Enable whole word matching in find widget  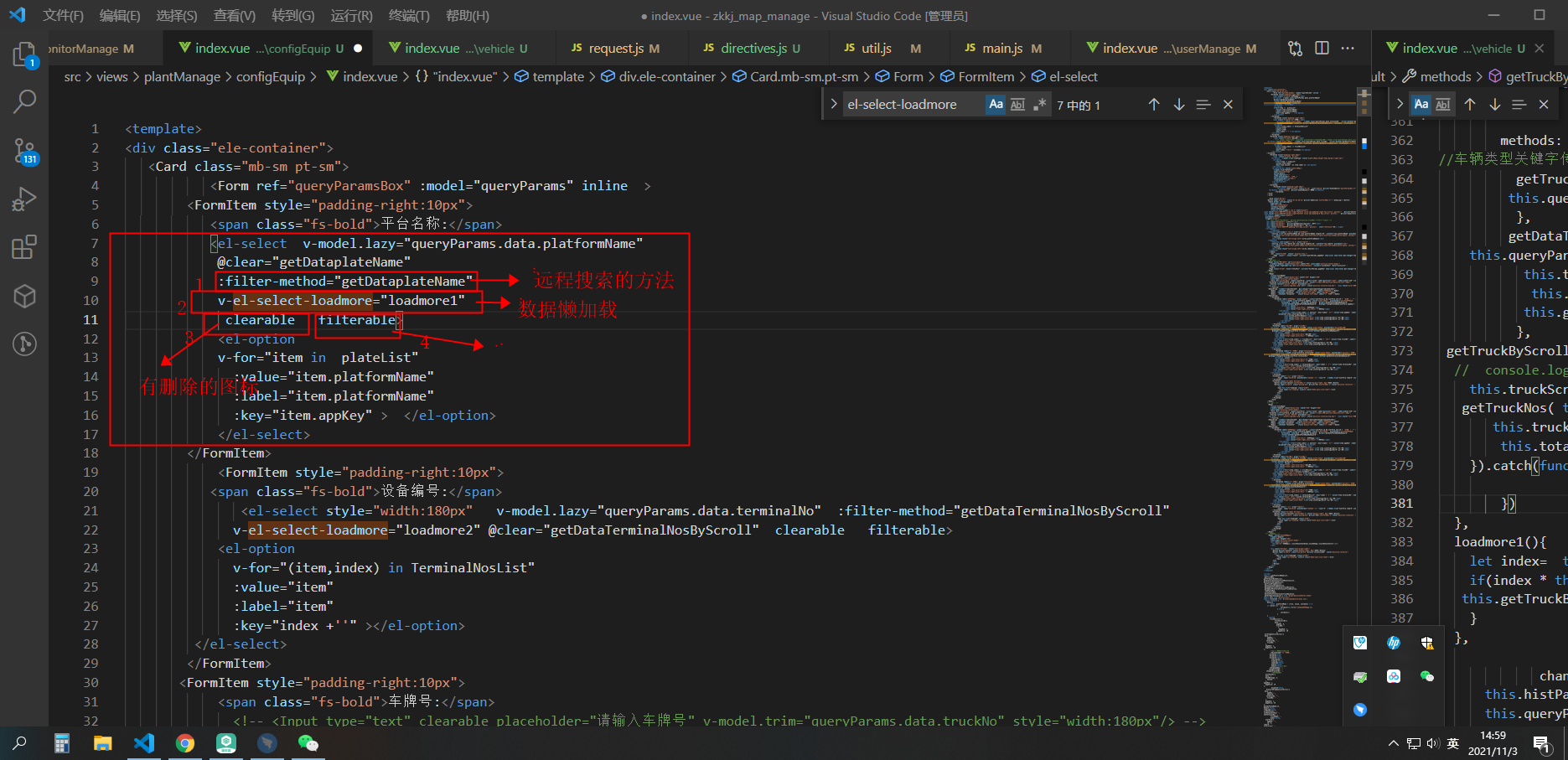coord(1017,104)
